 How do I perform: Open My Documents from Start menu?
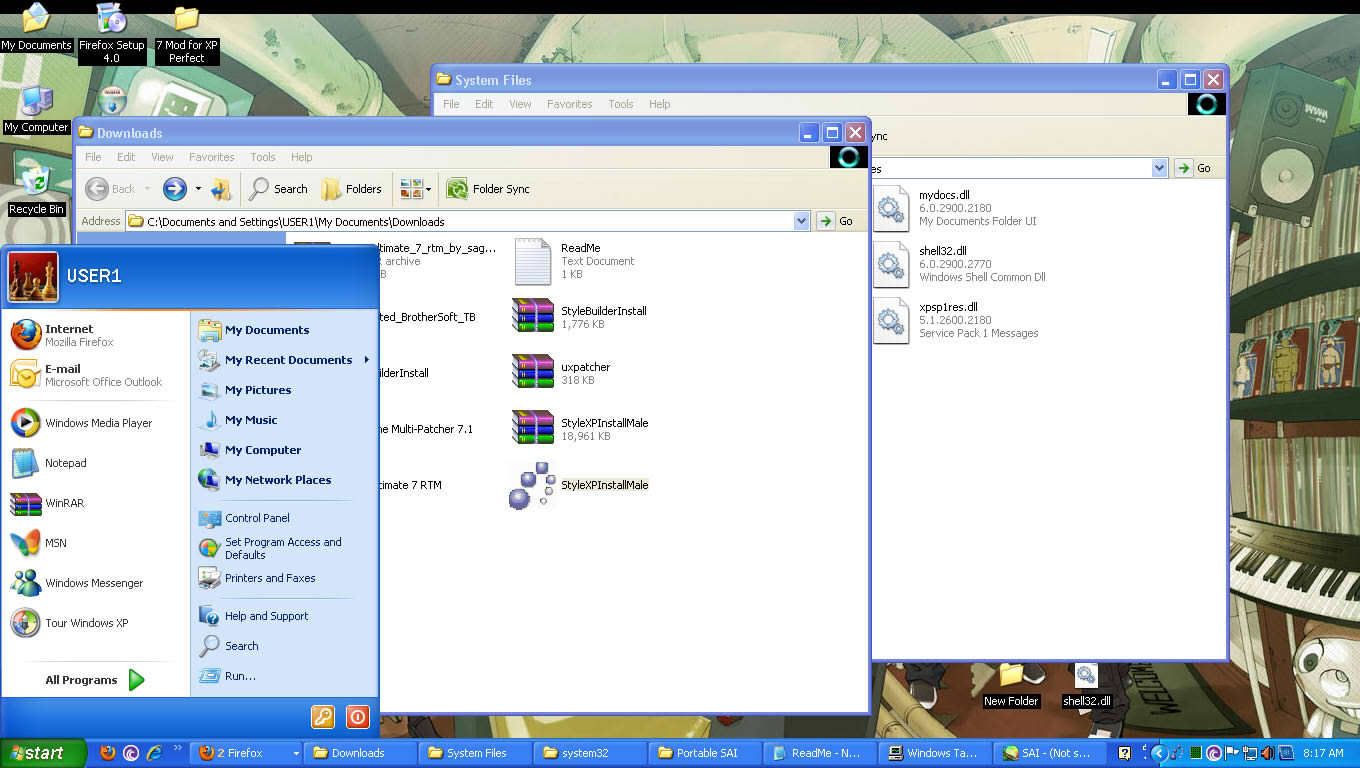pyautogui.click(x=284, y=330)
